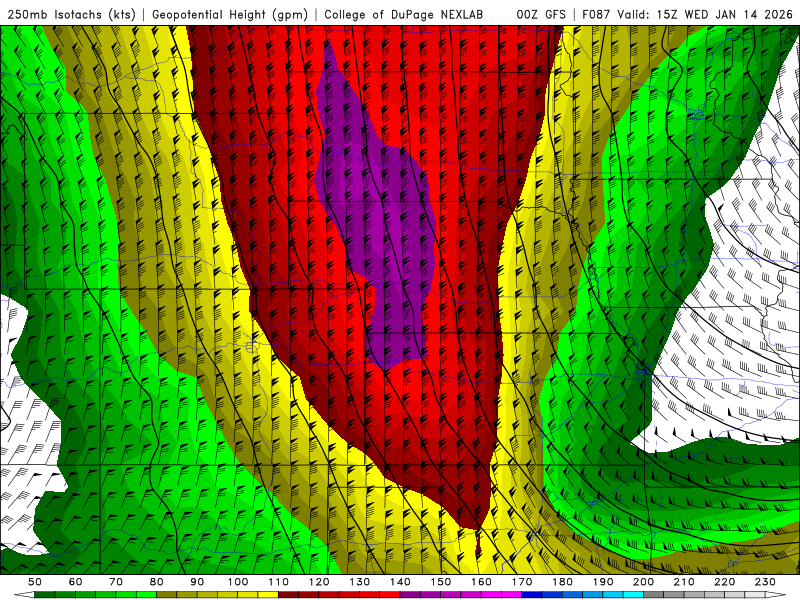
Task: Click the 100 value on the color scale
Action: point(238,582)
